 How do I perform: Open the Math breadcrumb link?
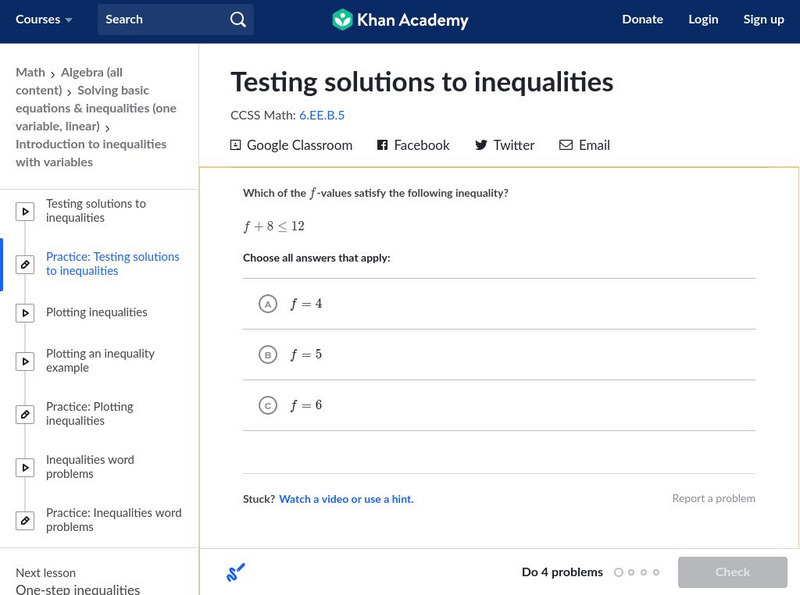click(x=30, y=73)
